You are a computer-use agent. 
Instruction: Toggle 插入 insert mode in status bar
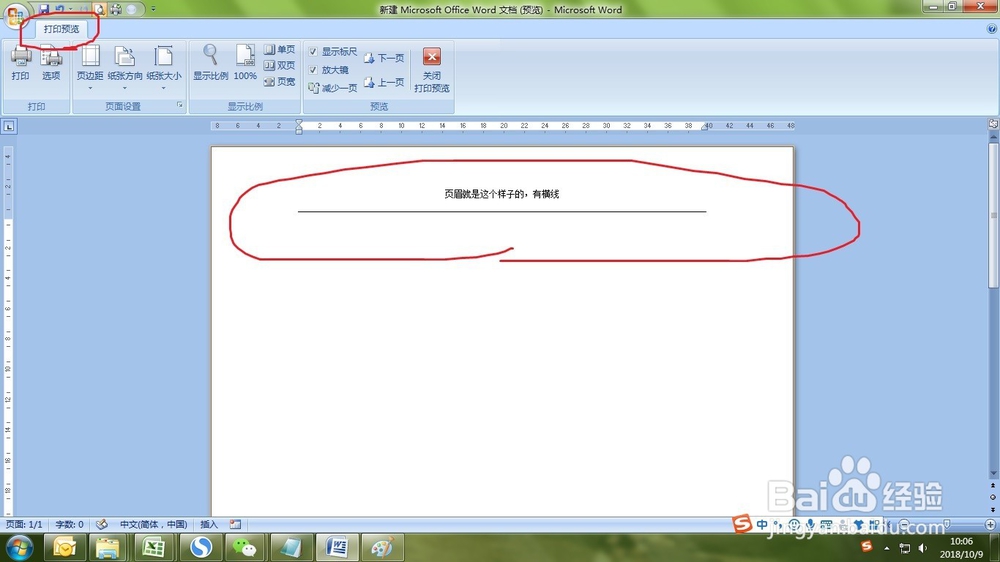click(x=209, y=524)
